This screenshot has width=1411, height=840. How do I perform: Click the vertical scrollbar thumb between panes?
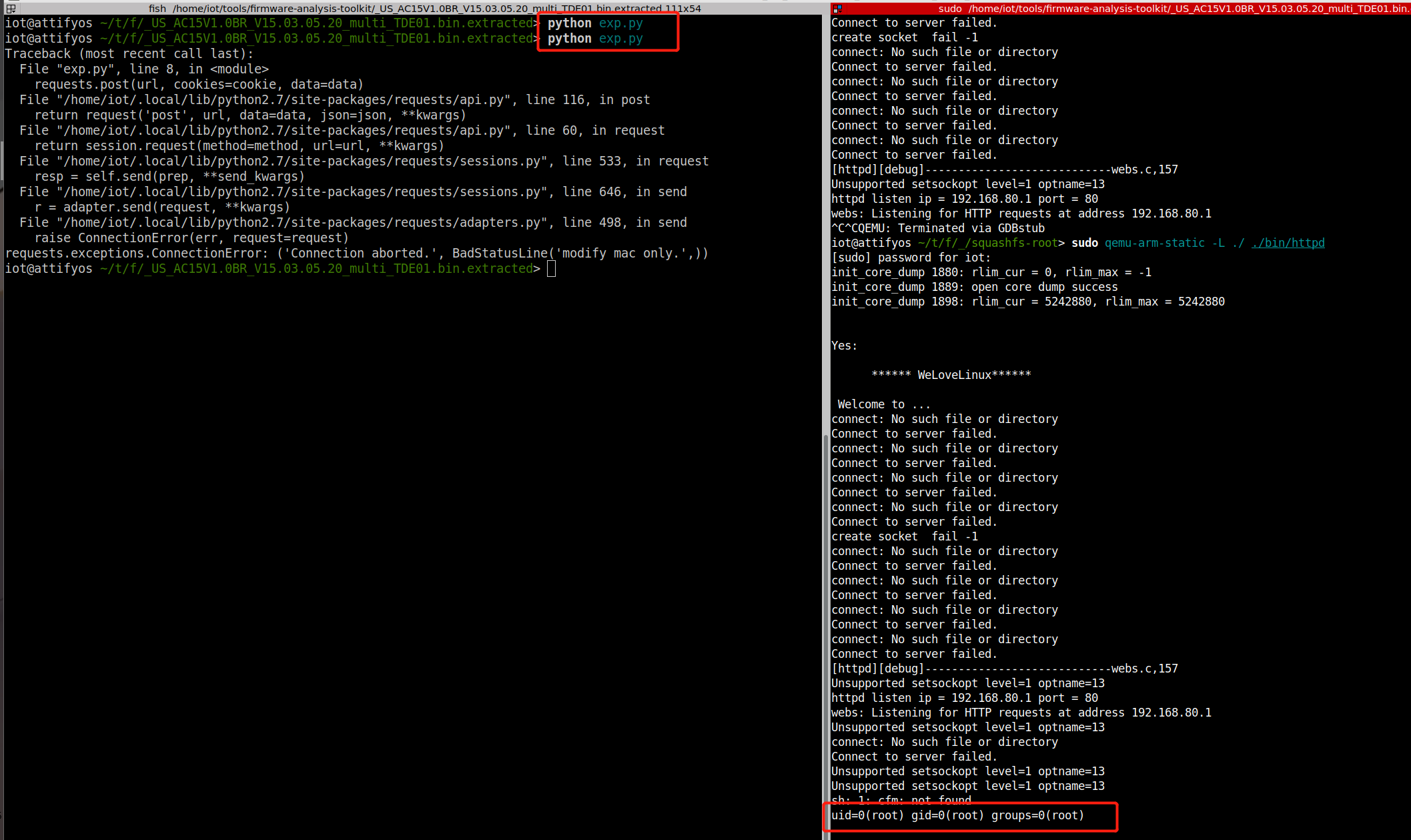tap(826, 634)
